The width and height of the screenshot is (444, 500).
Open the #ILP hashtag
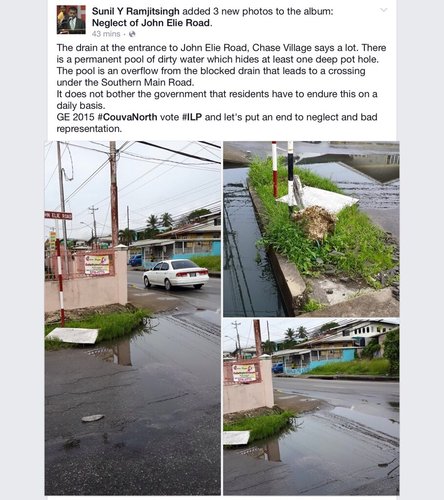(192, 117)
